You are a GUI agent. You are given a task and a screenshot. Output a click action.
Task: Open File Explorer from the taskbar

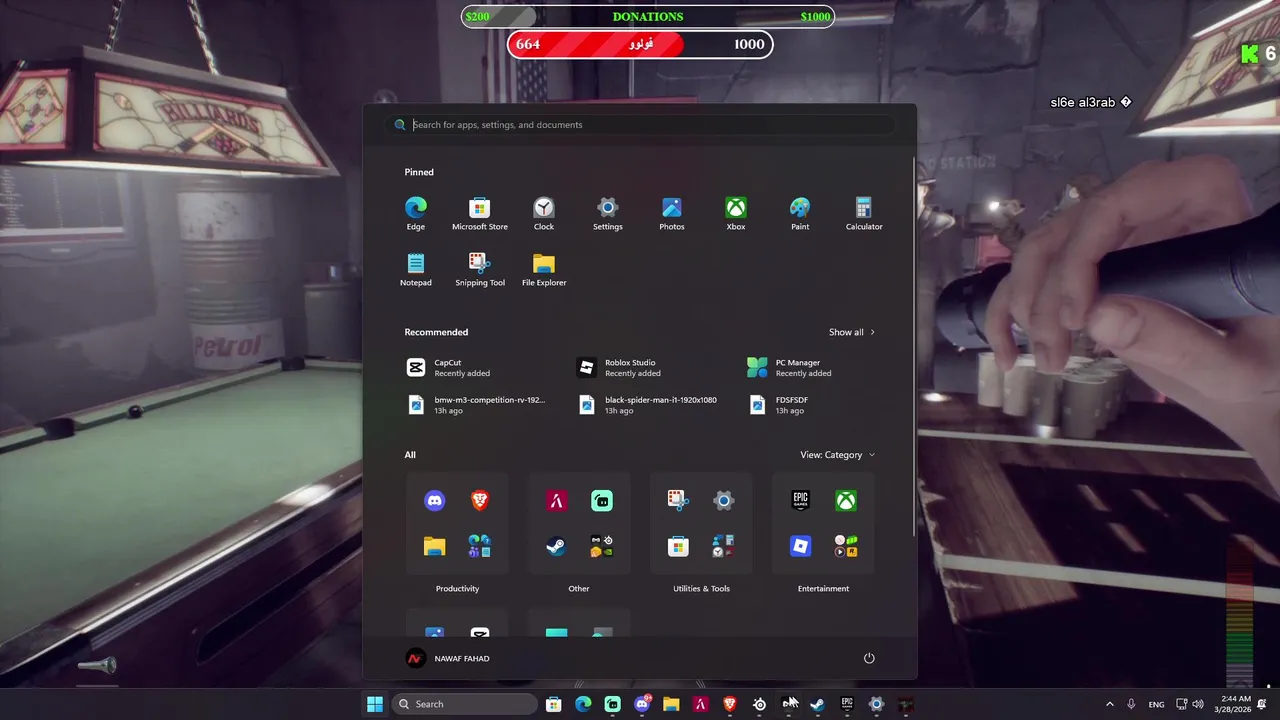point(671,704)
